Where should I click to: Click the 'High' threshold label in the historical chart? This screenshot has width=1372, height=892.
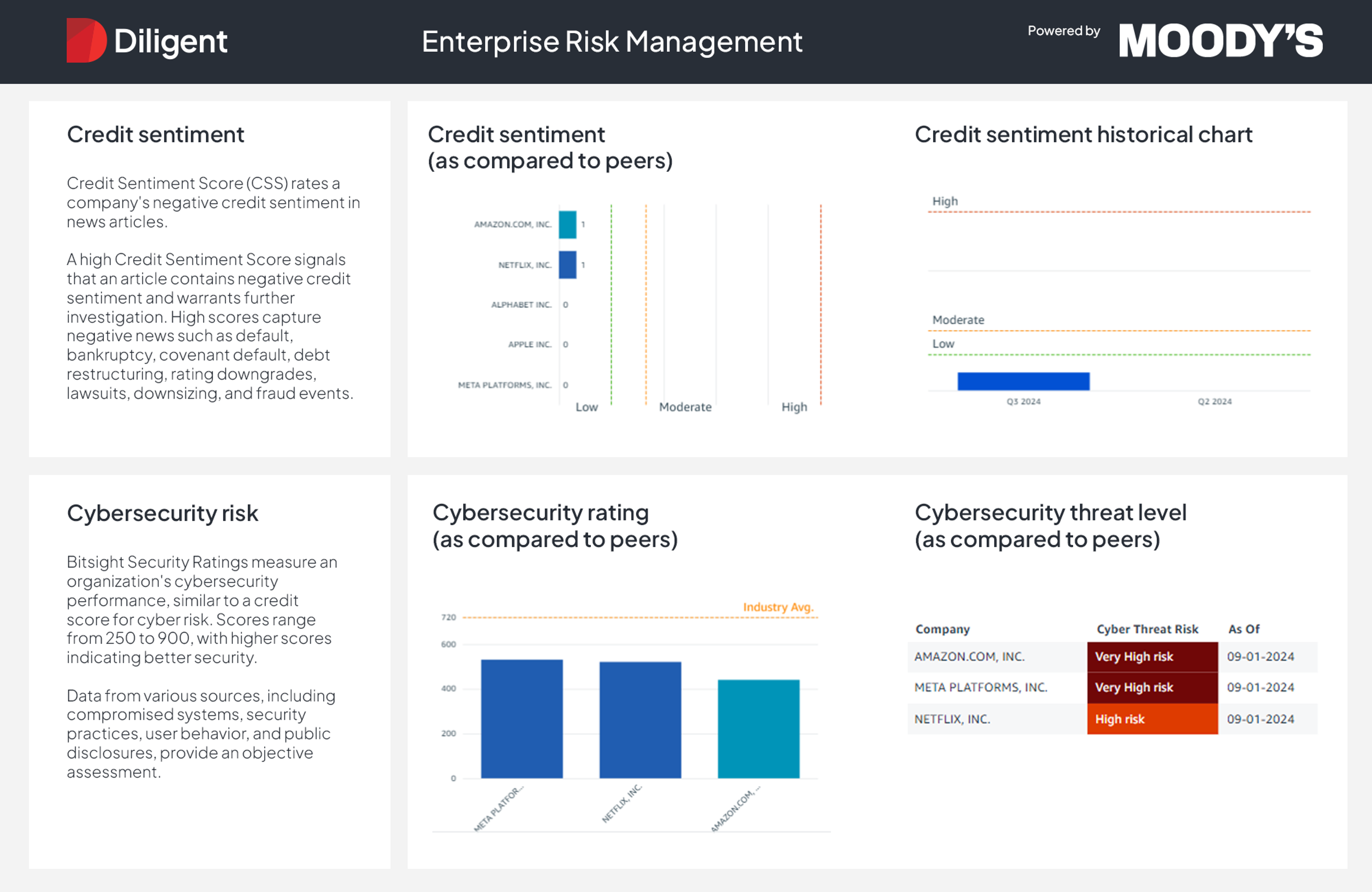(945, 201)
